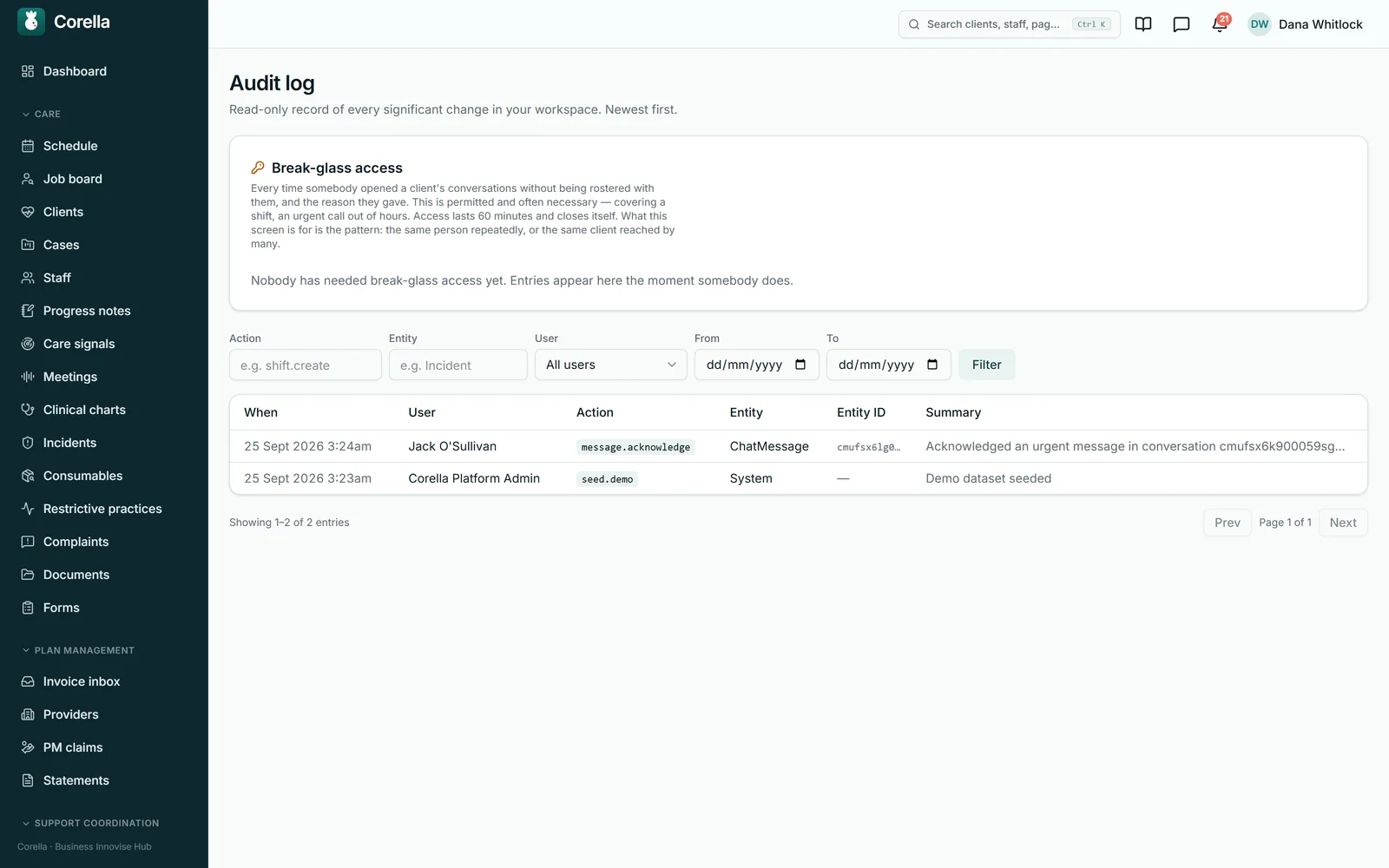Open the book documentation icon
The image size is (1389, 868).
click(1143, 24)
